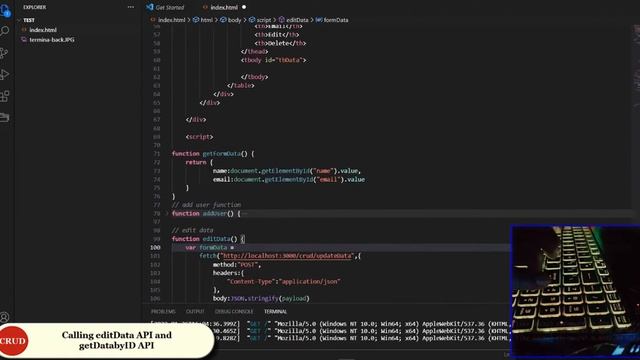Click the 'function getFormData()' line

pyautogui.click(x=213, y=154)
